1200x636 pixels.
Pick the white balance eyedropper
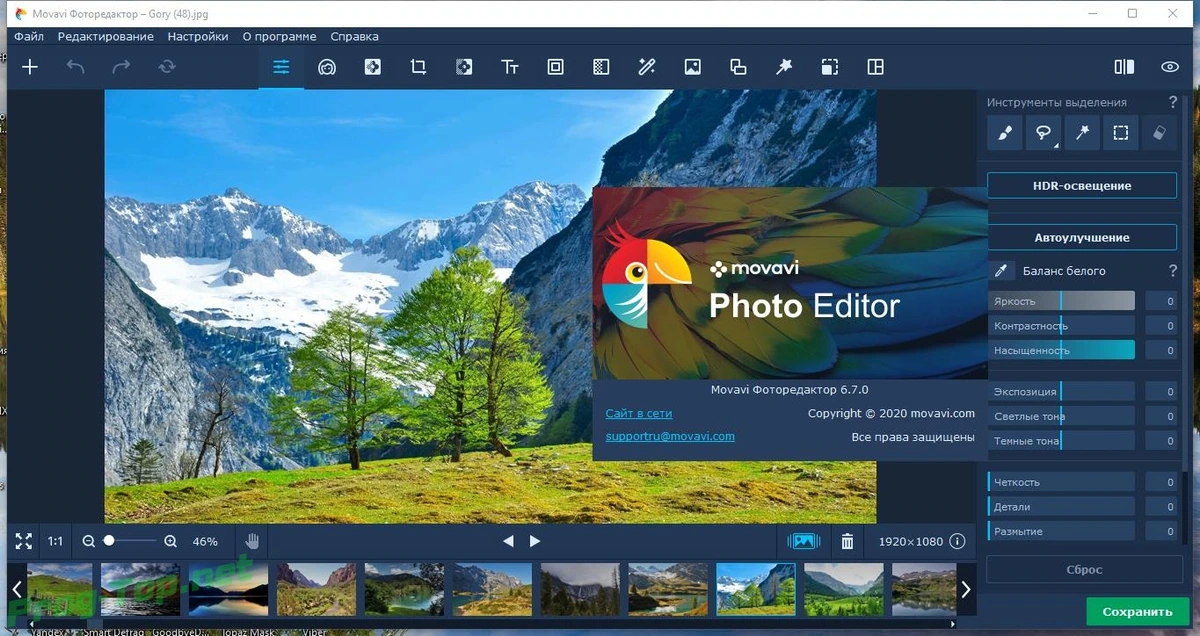tap(1000, 271)
